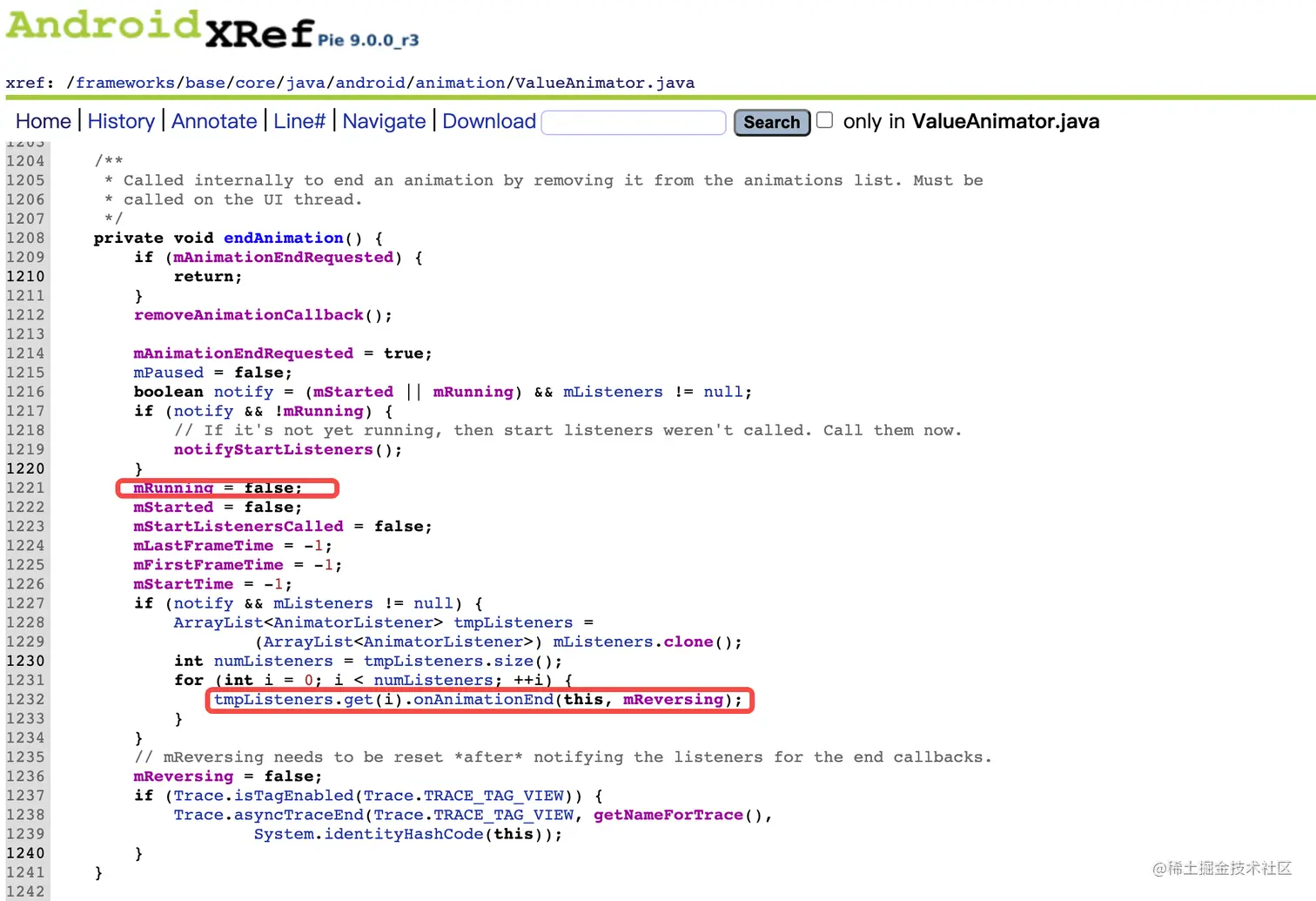
Task: Click ArrayList type on line 1228
Action: 218,622
